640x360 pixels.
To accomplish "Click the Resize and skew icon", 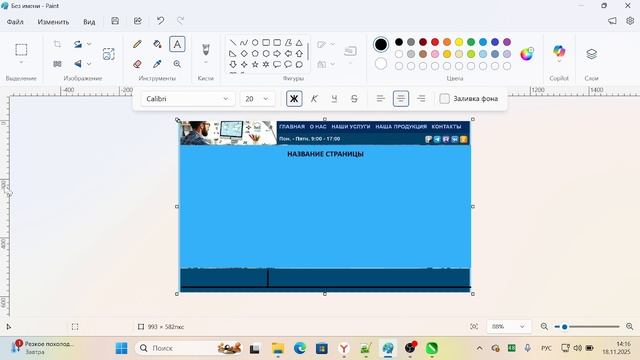I will pyautogui.click(x=58, y=64).
